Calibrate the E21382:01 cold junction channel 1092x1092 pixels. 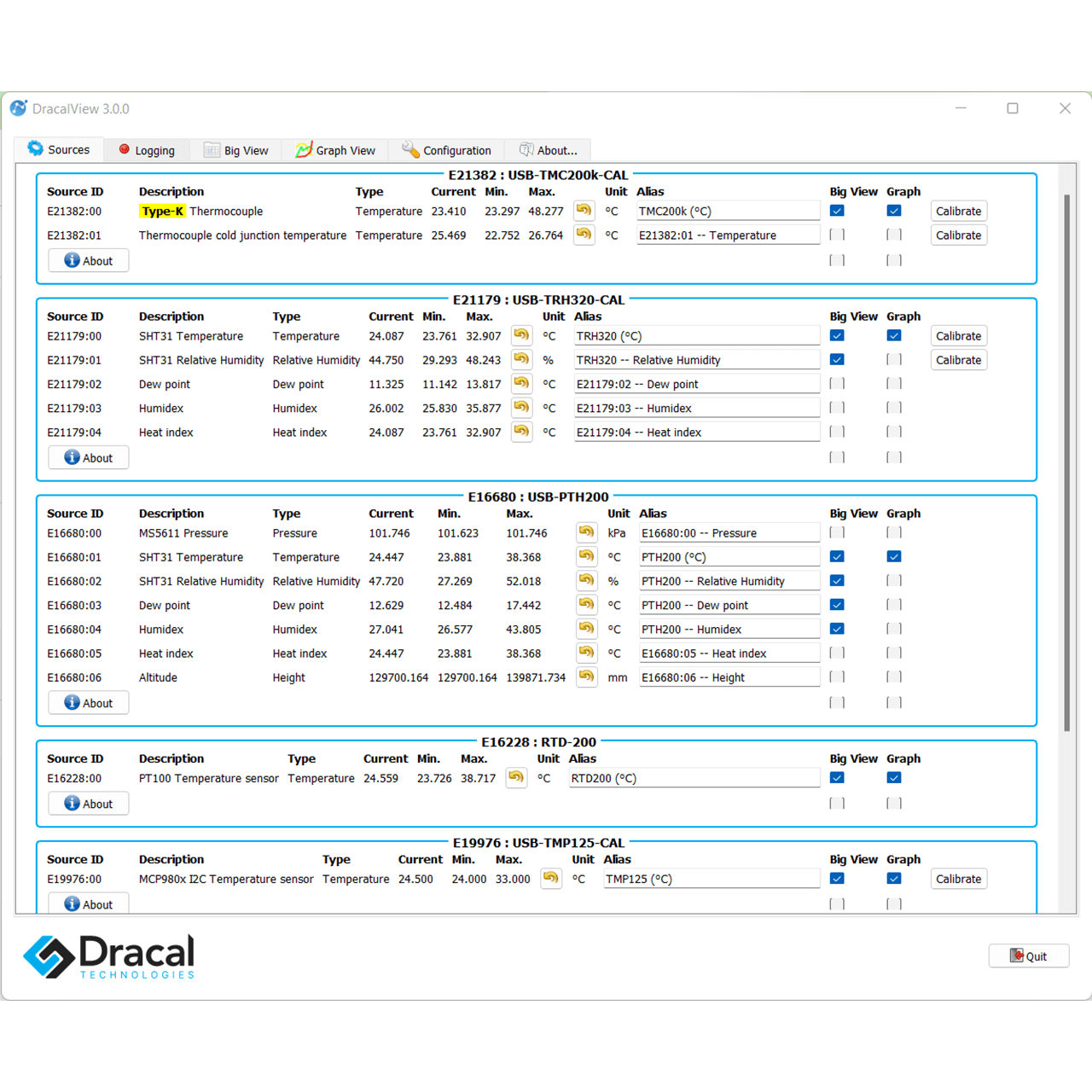point(959,235)
